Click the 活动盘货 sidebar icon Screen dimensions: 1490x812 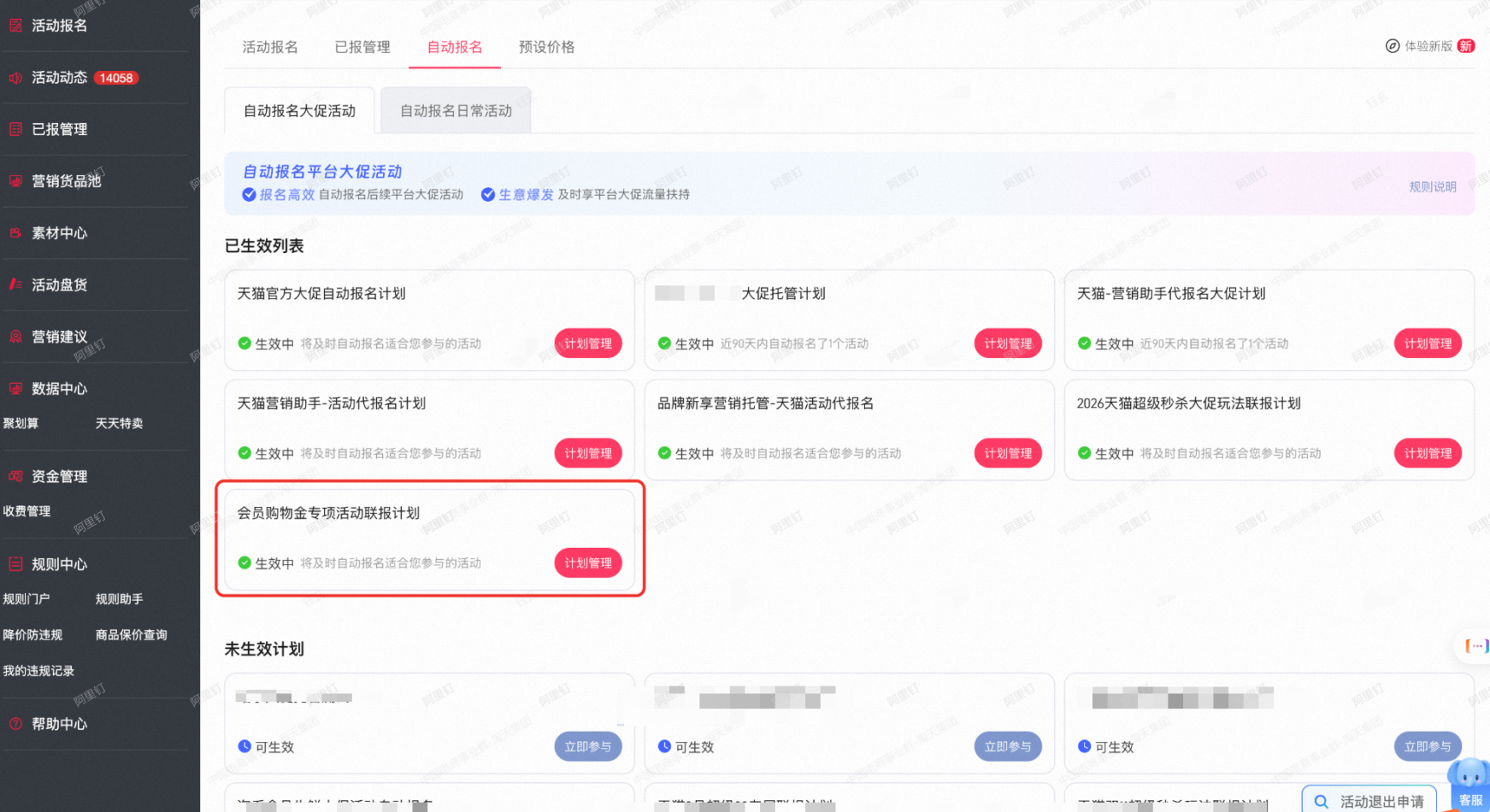(x=15, y=285)
